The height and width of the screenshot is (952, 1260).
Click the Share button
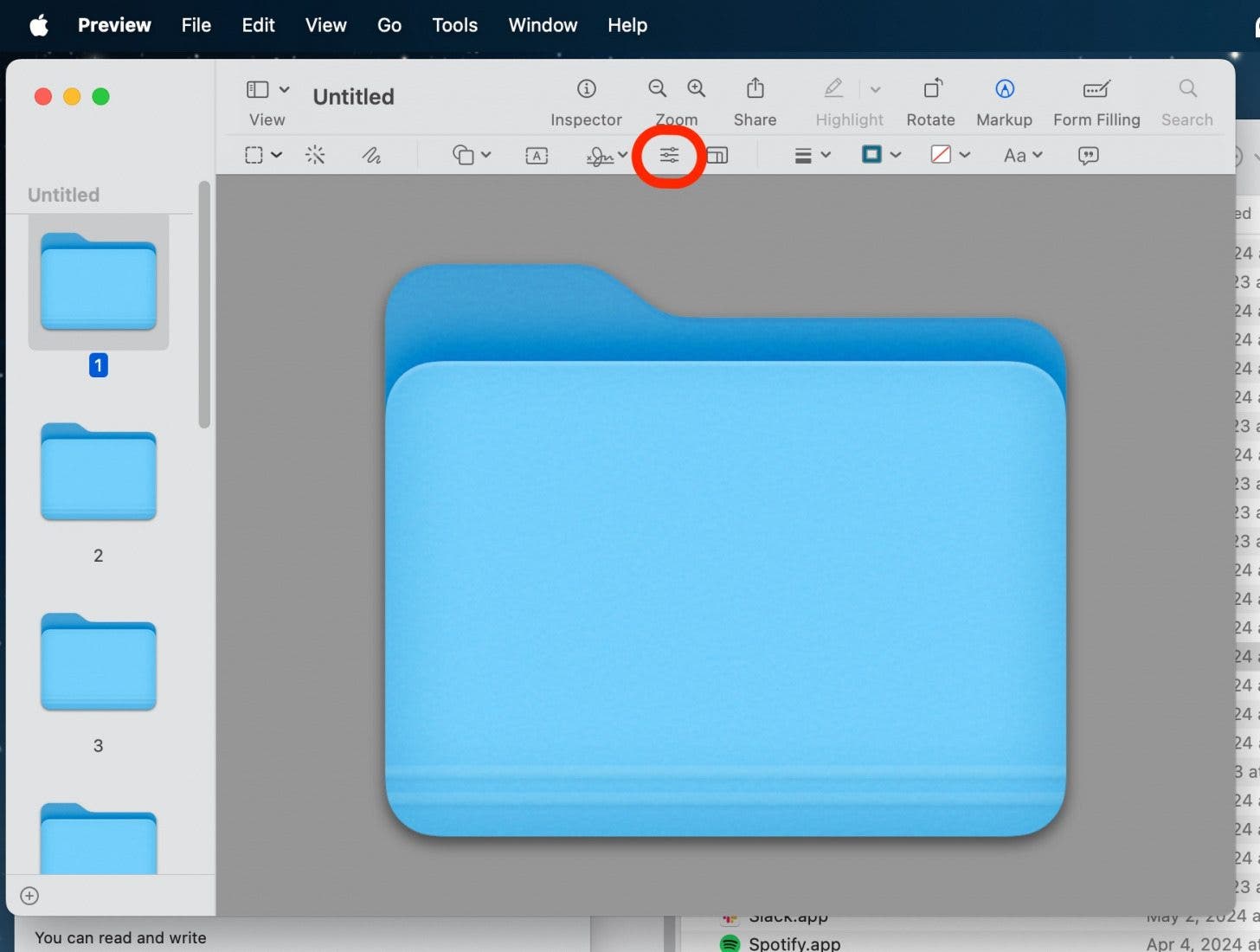pos(755,89)
